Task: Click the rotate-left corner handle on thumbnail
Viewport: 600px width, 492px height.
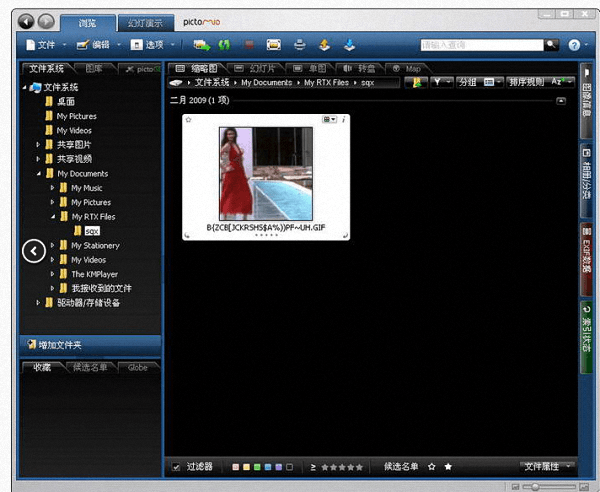Action: click(x=187, y=235)
